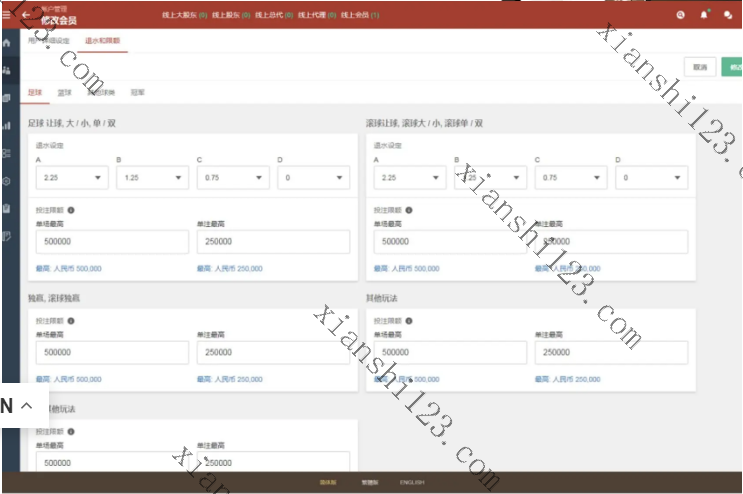Open dropdown D in 足球让球 section
The image size is (743, 494).
314,178
